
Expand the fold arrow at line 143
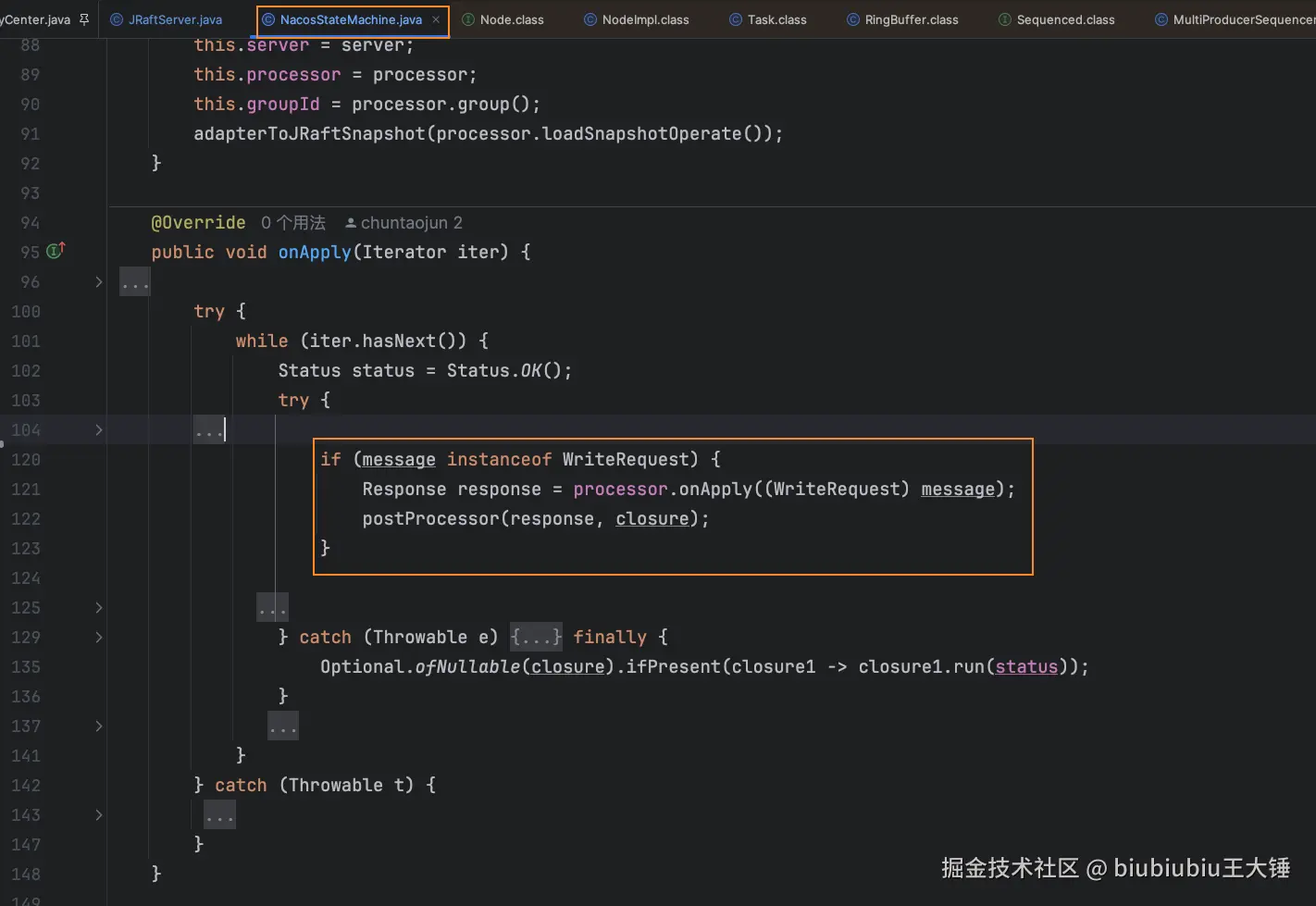click(x=99, y=815)
